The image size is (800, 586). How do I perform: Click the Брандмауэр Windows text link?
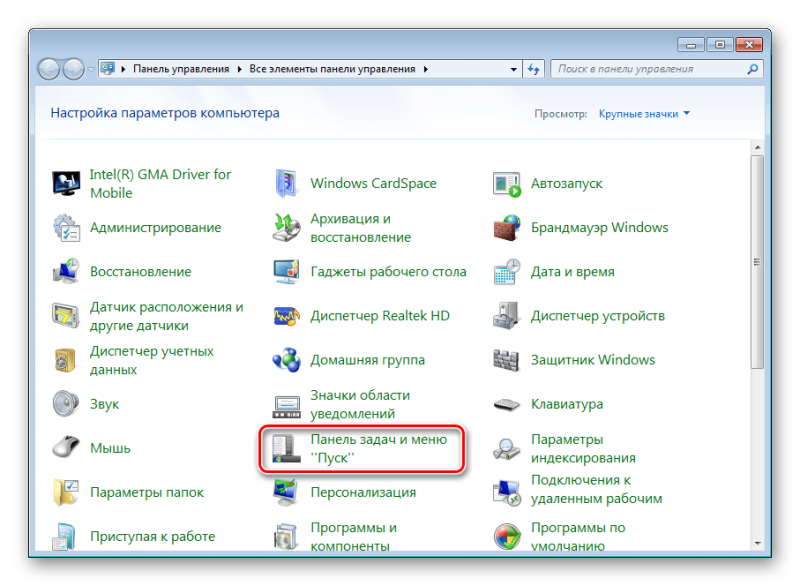coord(599,227)
